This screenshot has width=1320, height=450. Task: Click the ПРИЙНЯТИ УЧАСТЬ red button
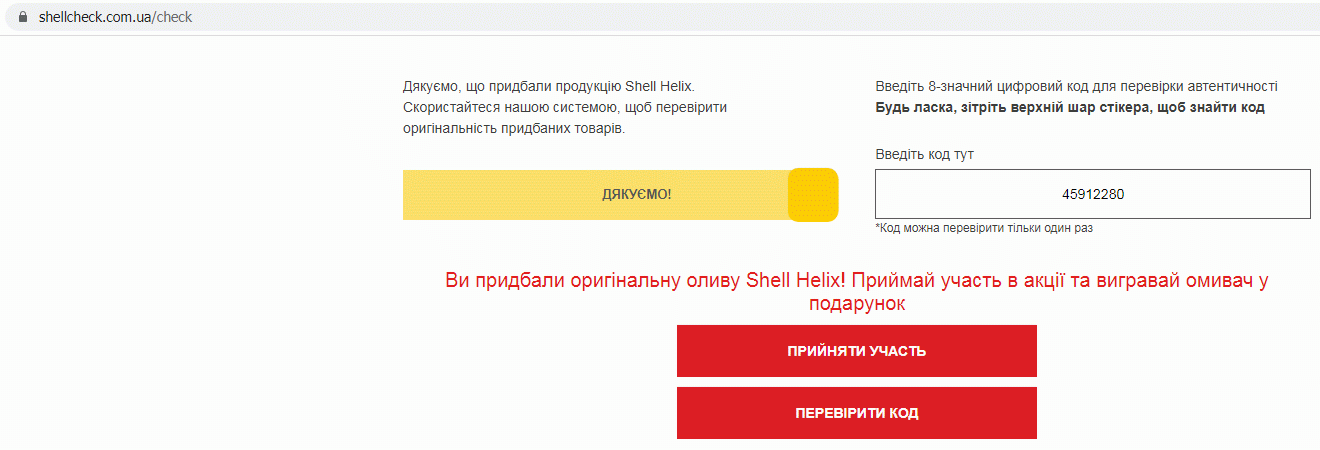[856, 351]
